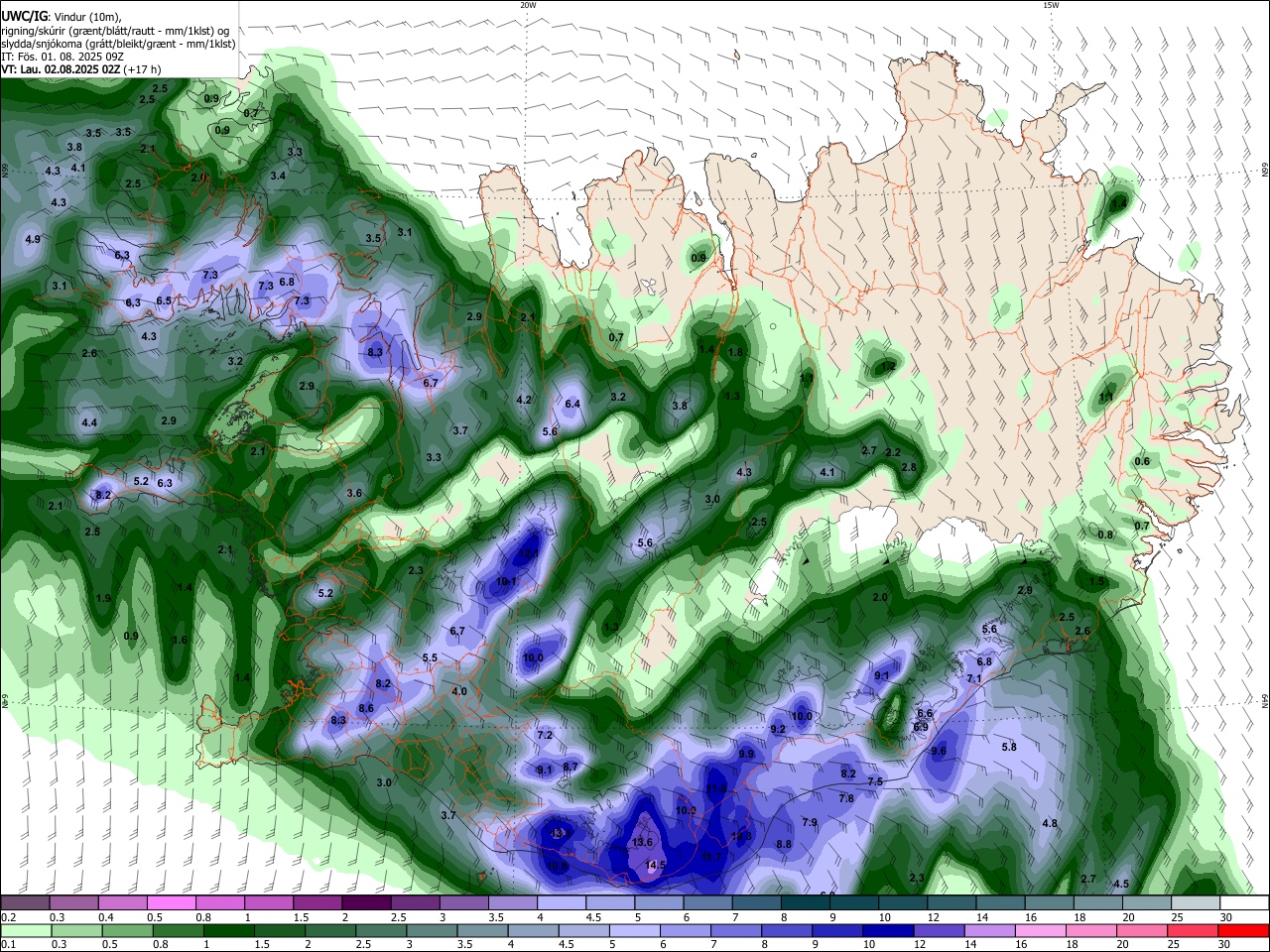1270x952 pixels.
Task: Click the 9.2 precipitation label
Action: (x=778, y=729)
